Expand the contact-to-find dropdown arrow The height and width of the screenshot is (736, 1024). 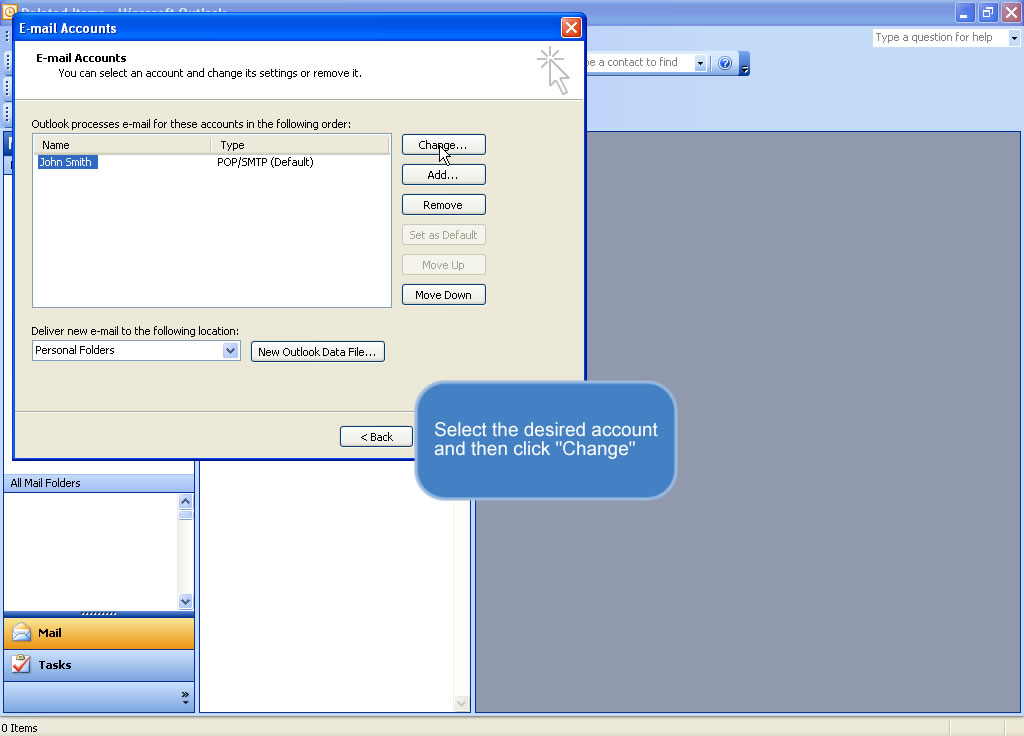pyautogui.click(x=700, y=63)
